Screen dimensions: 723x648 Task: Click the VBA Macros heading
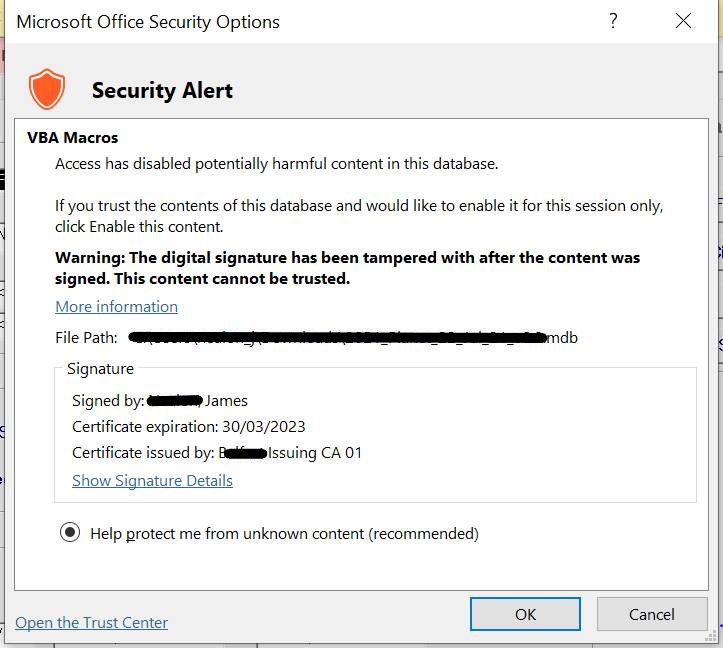[72, 138]
